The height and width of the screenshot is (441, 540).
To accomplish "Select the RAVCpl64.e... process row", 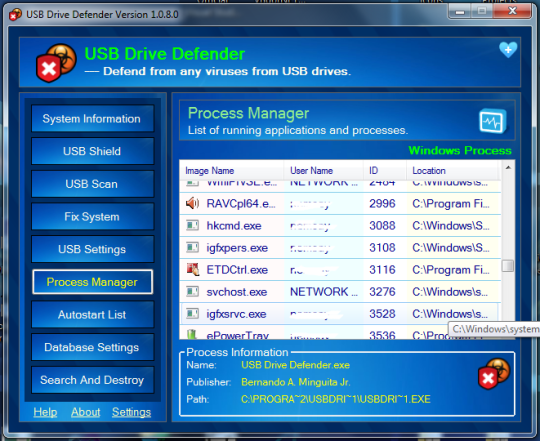I will click(340, 203).
